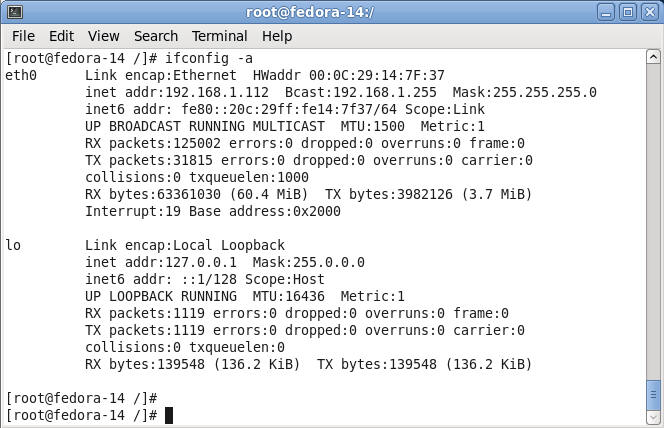The width and height of the screenshot is (664, 428).
Task: Click the eth0 interface name
Action: (x=21, y=75)
